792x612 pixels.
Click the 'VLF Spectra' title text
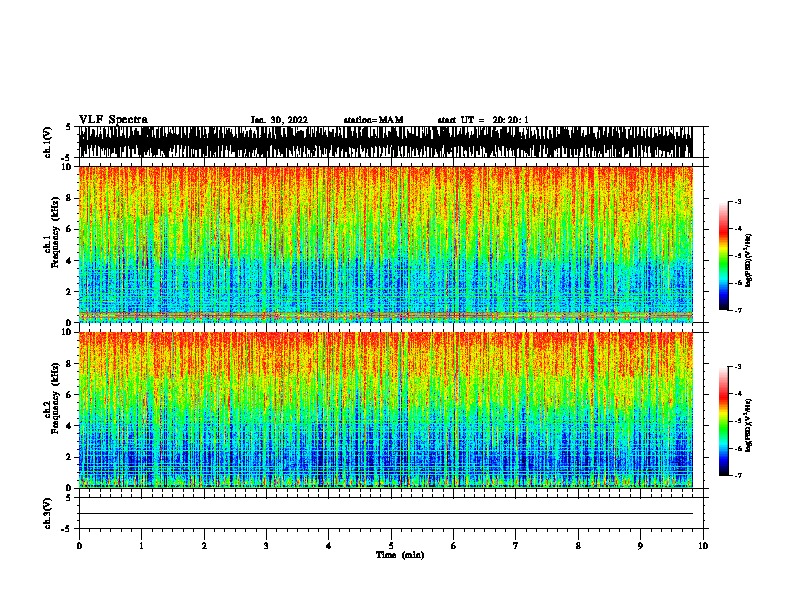113,120
